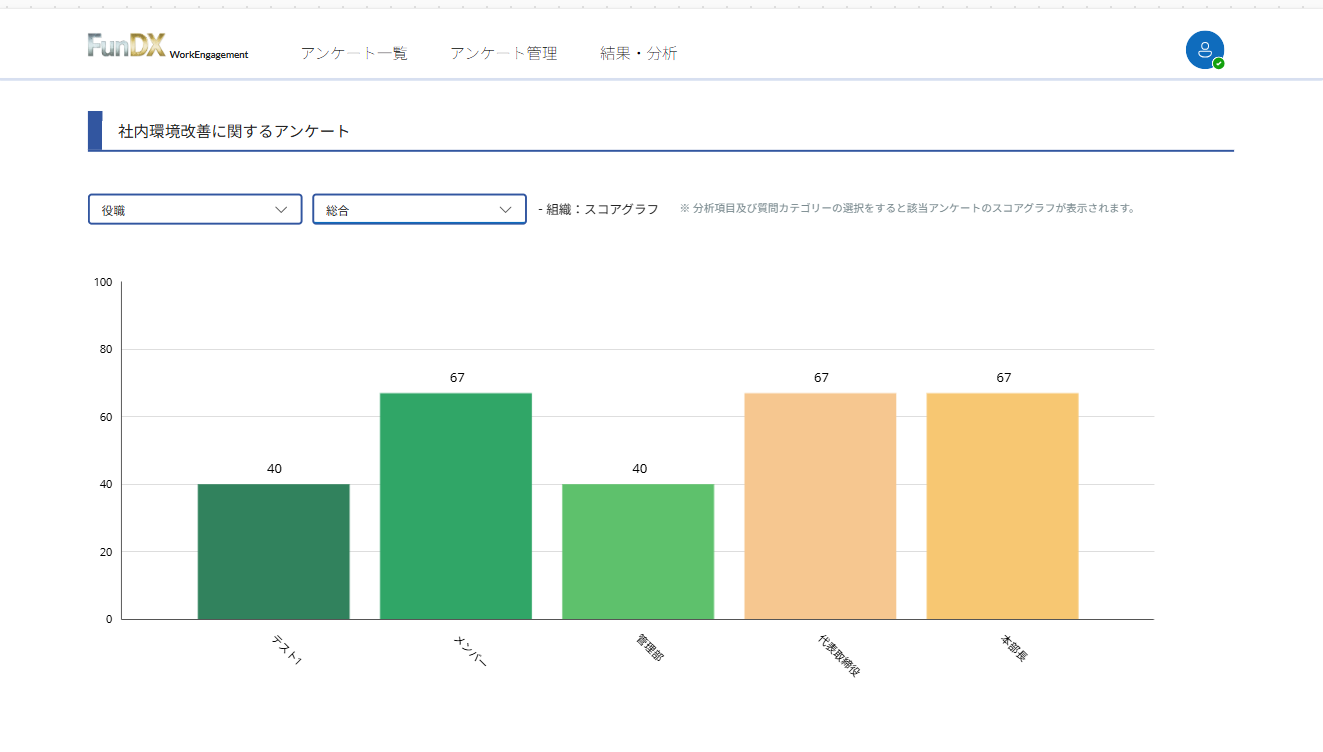Screen dimensions: 1323x752
Task: Switch to the 結果・分析 section
Action: pos(638,54)
